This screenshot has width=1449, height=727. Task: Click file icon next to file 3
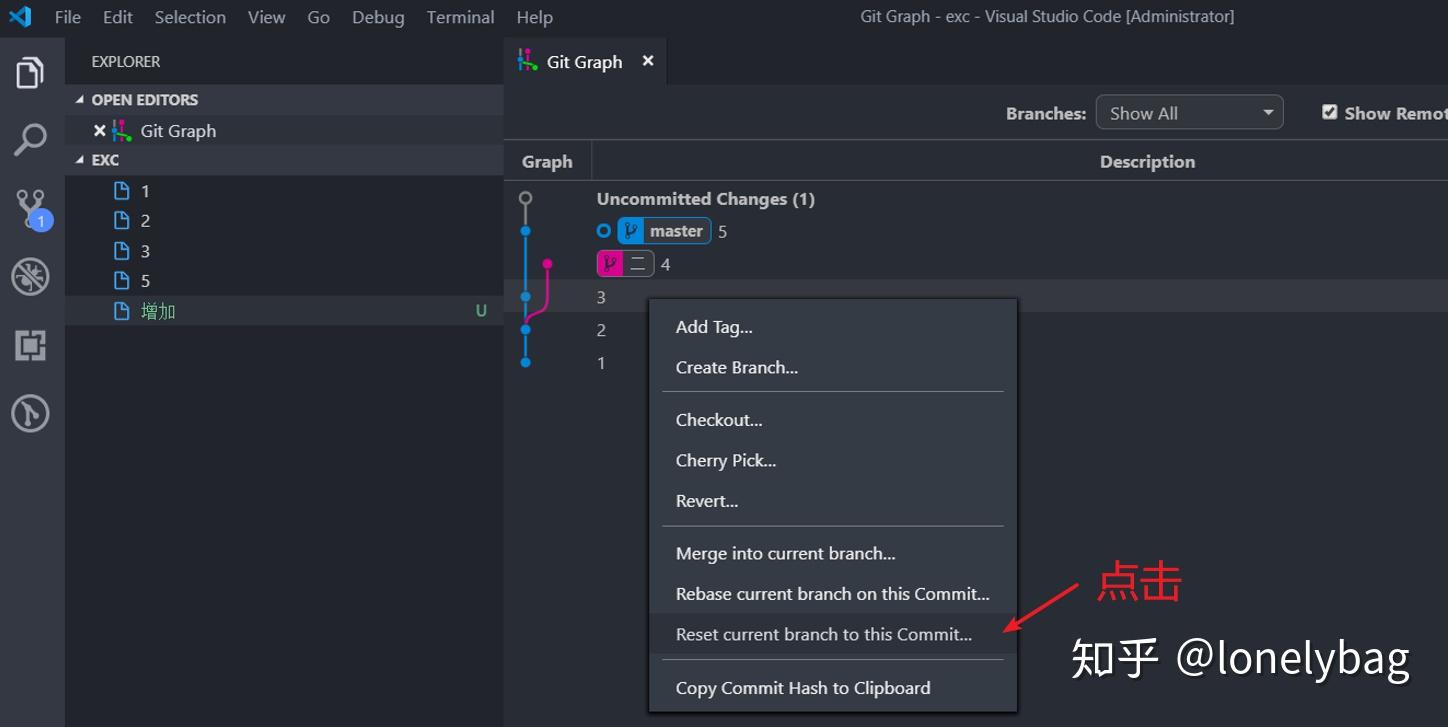click(122, 250)
